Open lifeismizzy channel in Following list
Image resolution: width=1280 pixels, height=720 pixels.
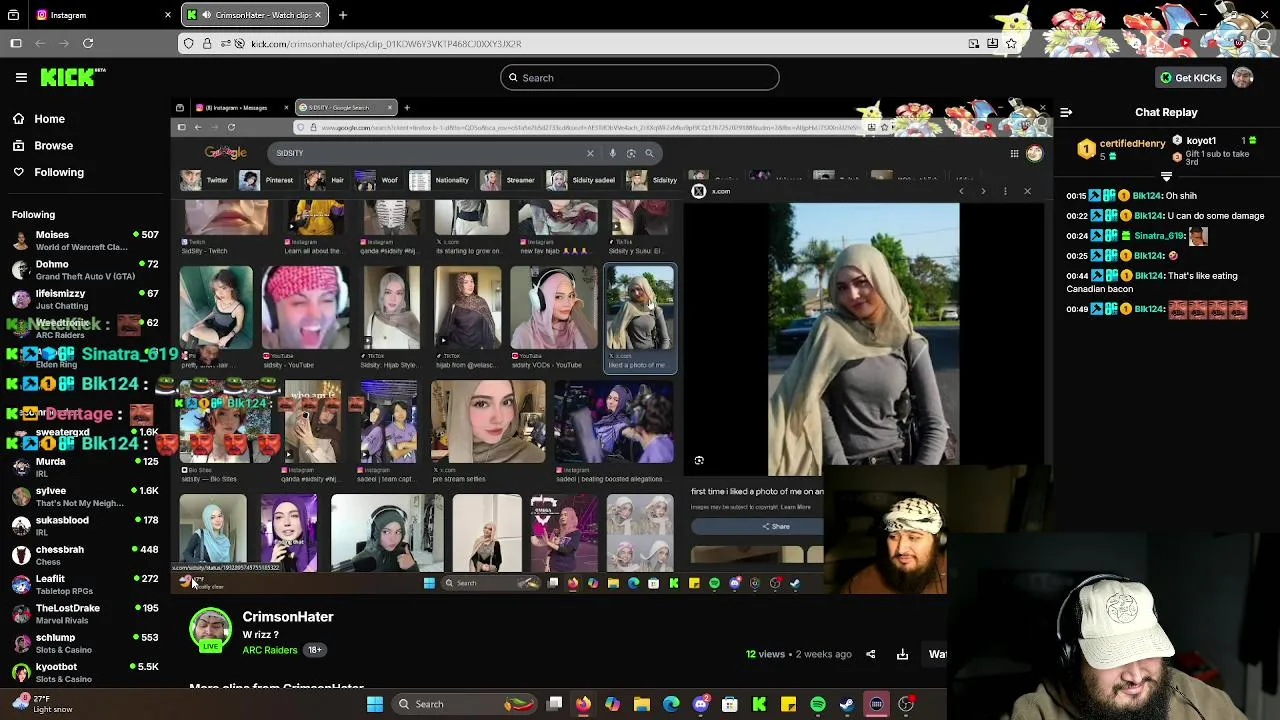(x=85, y=299)
